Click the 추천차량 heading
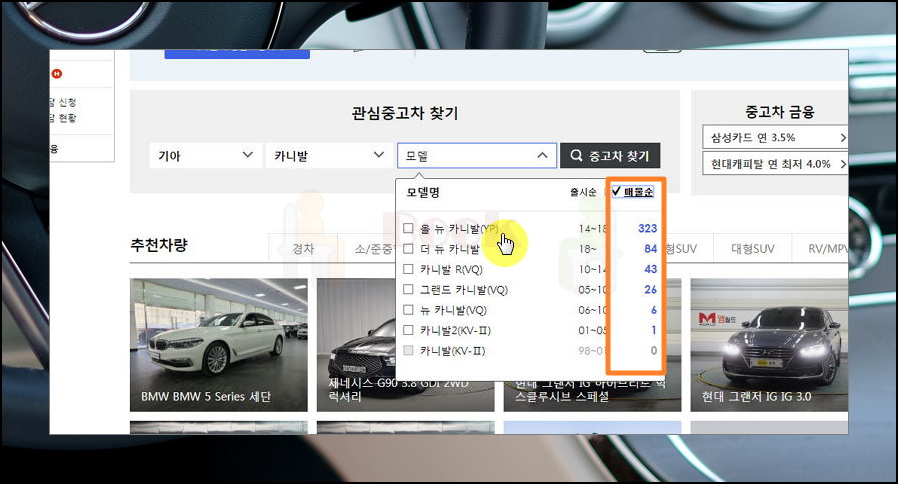 click(x=159, y=245)
